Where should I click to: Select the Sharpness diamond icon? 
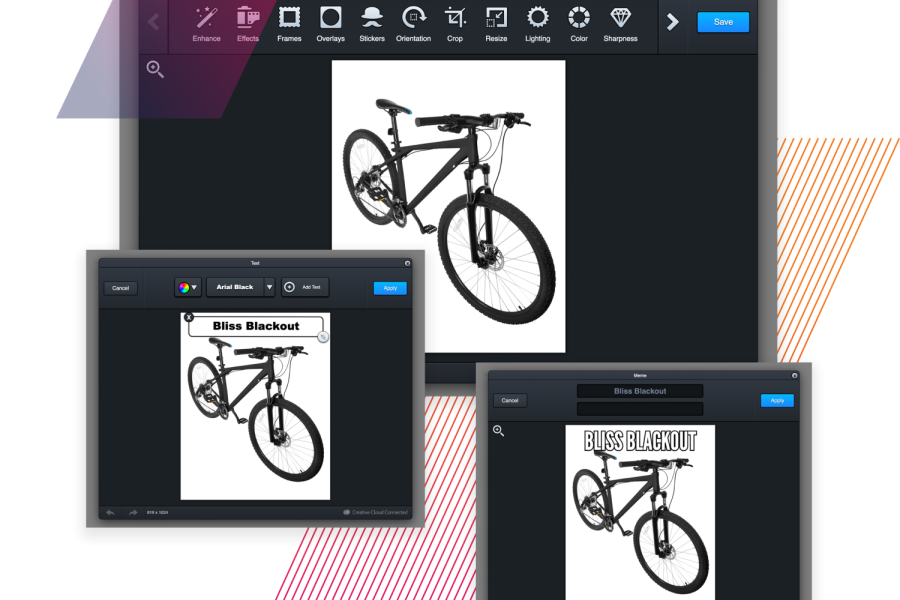(x=620, y=24)
